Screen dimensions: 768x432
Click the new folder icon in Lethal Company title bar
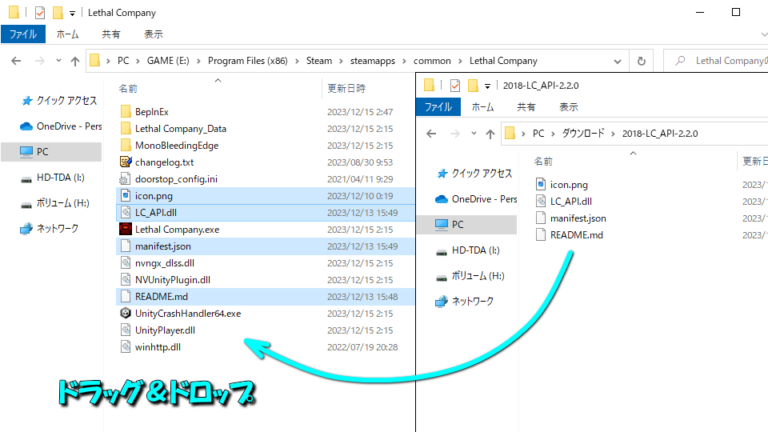[x=57, y=12]
